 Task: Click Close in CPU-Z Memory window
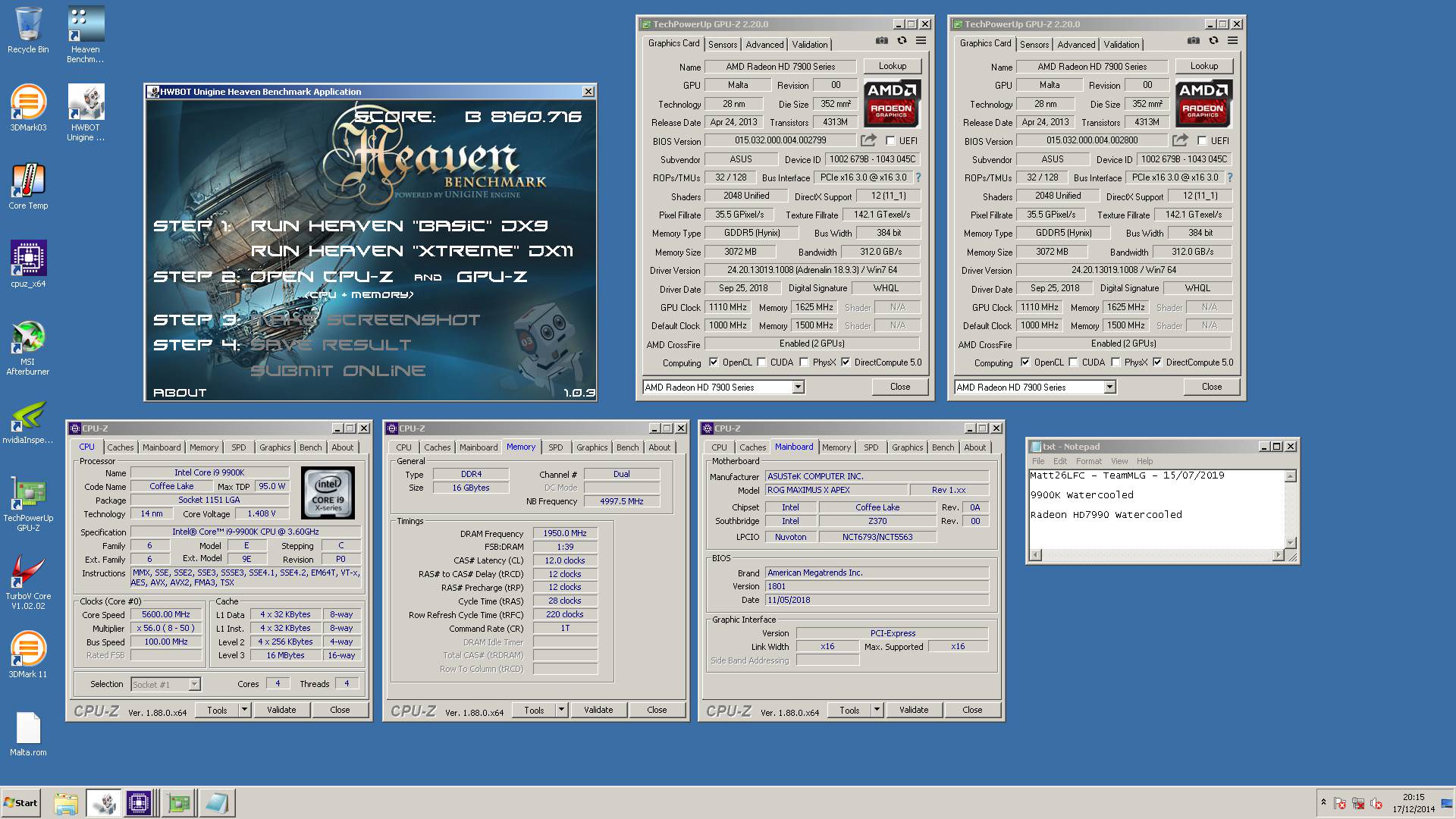[x=657, y=710]
